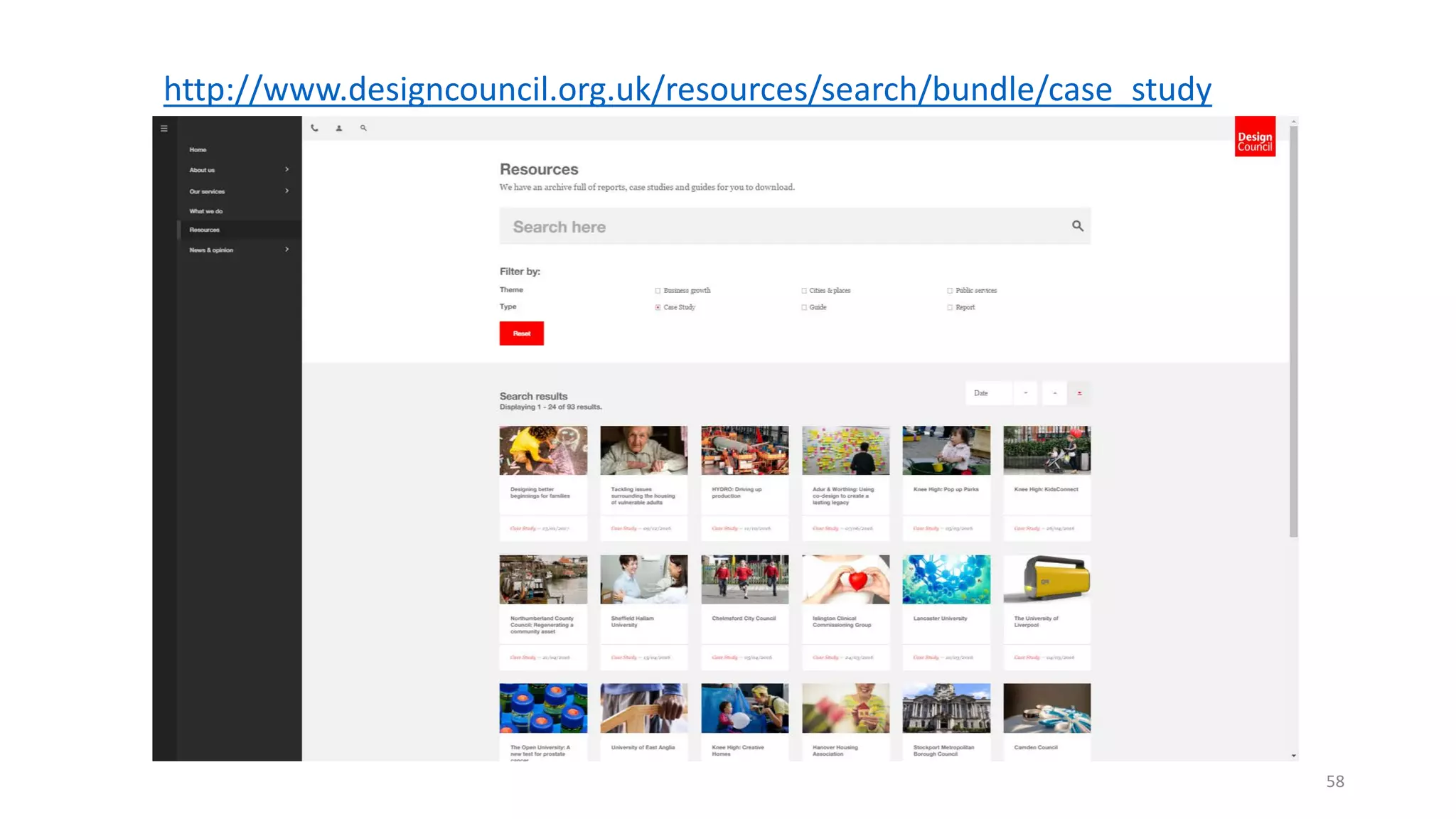This screenshot has height=819, width=1456.
Task: Open Tackling issues surrounding housing thumbnail
Action: point(643,450)
